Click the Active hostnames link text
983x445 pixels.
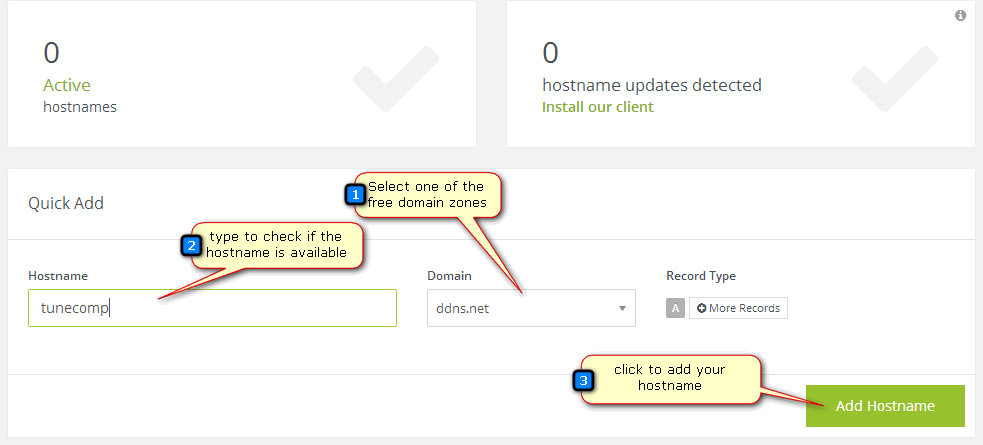pos(66,85)
